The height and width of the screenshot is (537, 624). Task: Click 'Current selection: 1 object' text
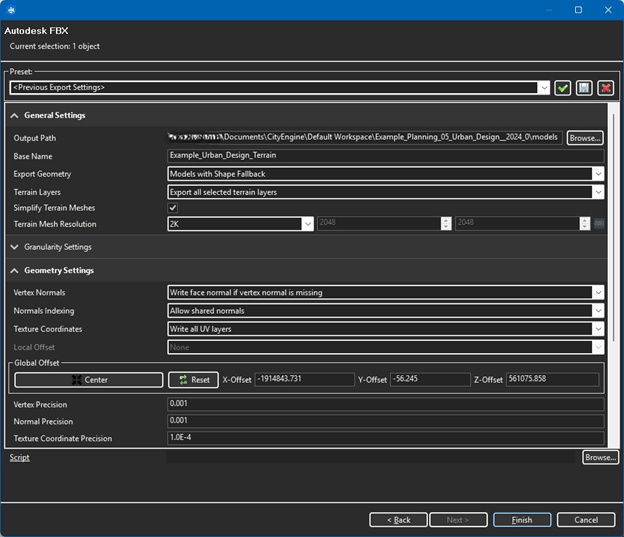pos(55,46)
